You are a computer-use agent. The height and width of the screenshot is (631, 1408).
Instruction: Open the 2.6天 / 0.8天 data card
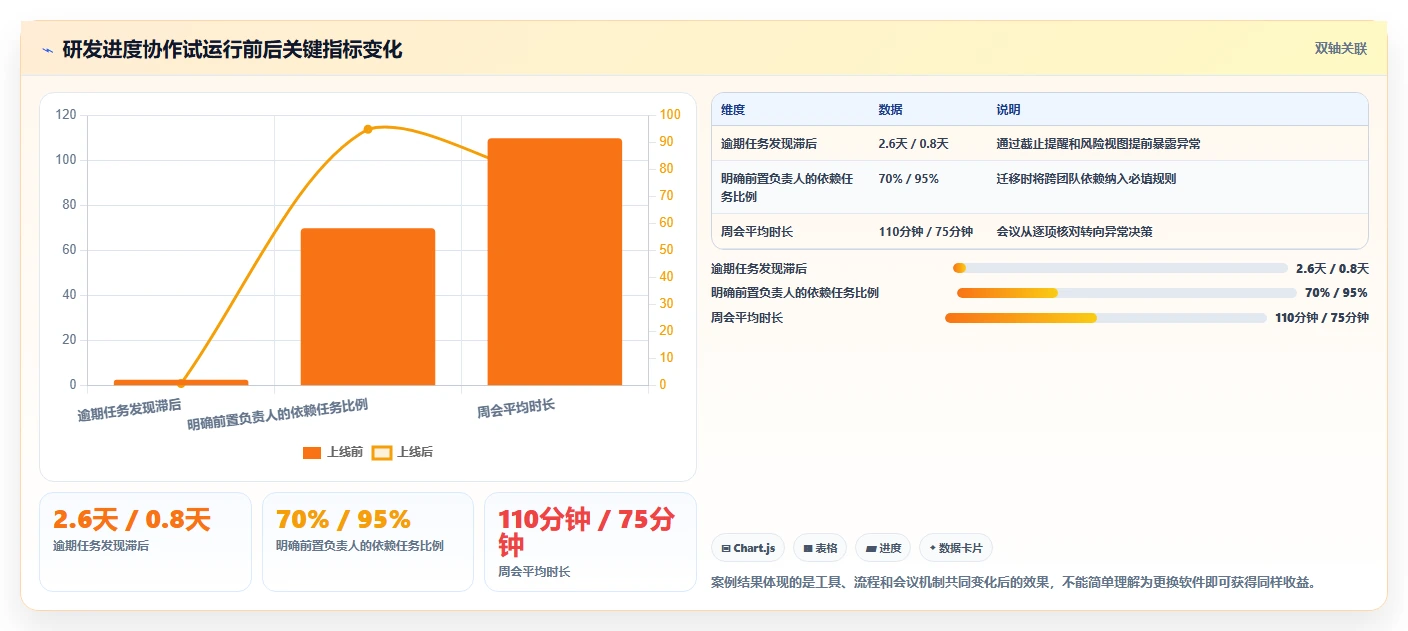pyautogui.click(x=145, y=542)
